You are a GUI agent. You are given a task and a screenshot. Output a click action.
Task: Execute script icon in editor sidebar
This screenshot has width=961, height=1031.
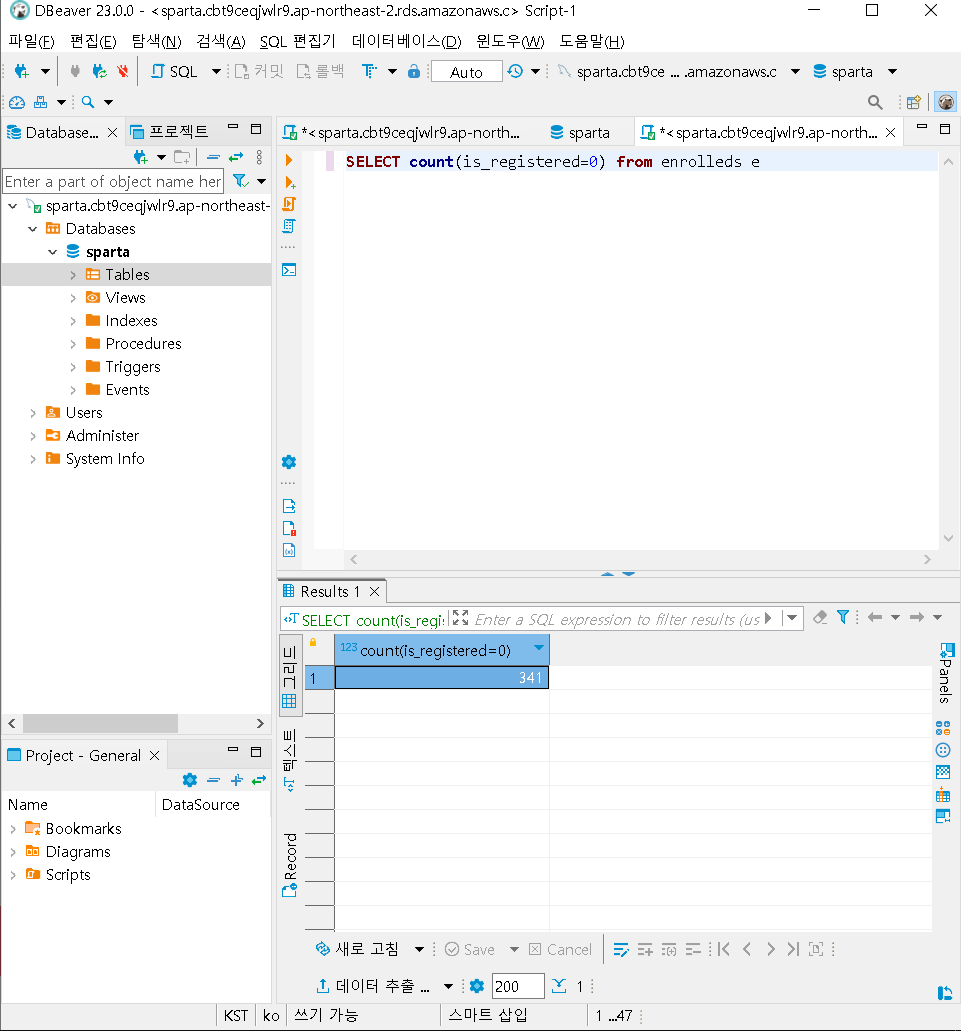(x=289, y=204)
